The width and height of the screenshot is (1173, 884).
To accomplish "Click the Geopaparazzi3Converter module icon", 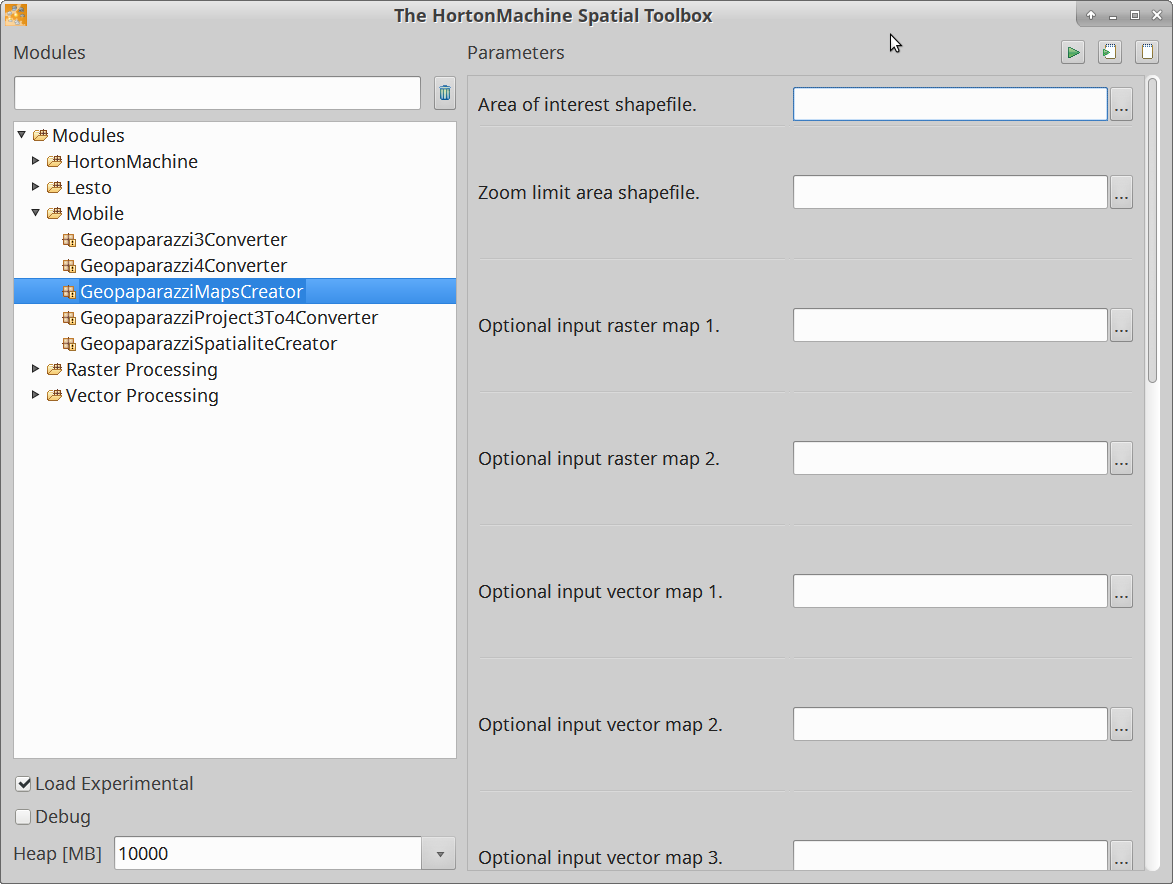I will pyautogui.click(x=69, y=240).
